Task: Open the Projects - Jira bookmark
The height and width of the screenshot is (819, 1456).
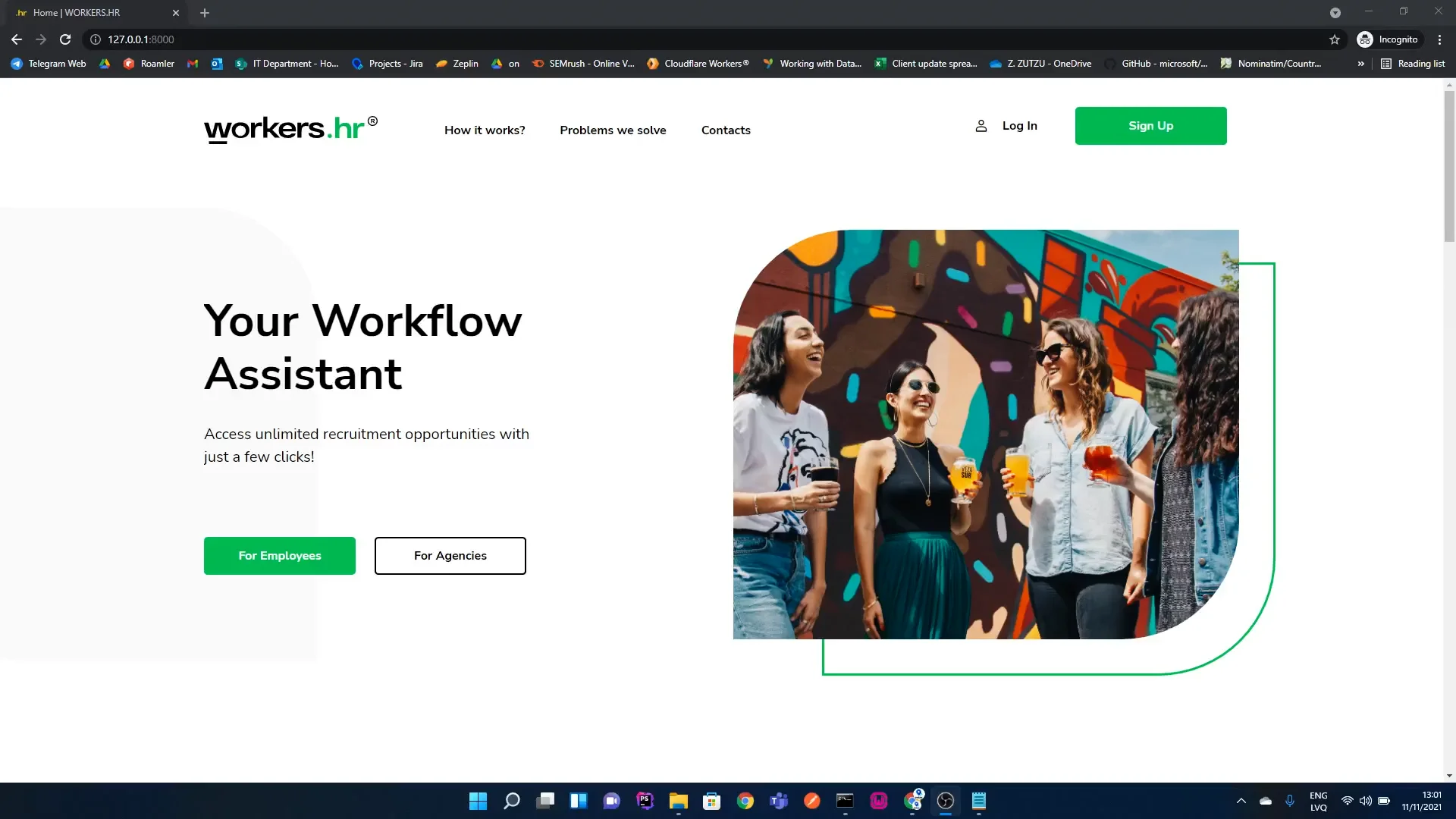Action: 387,64
